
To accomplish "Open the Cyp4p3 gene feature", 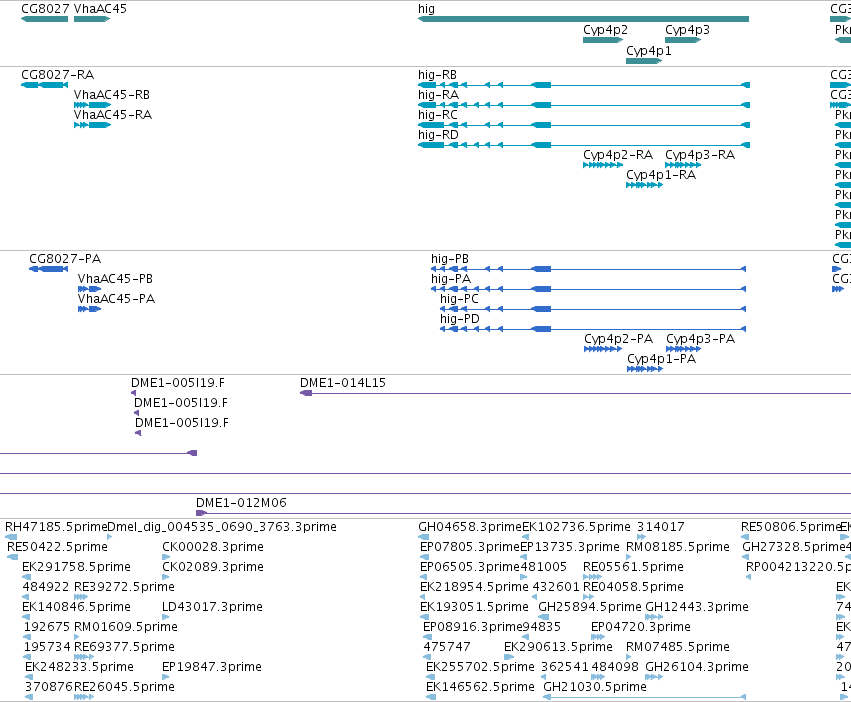I will 683,40.
